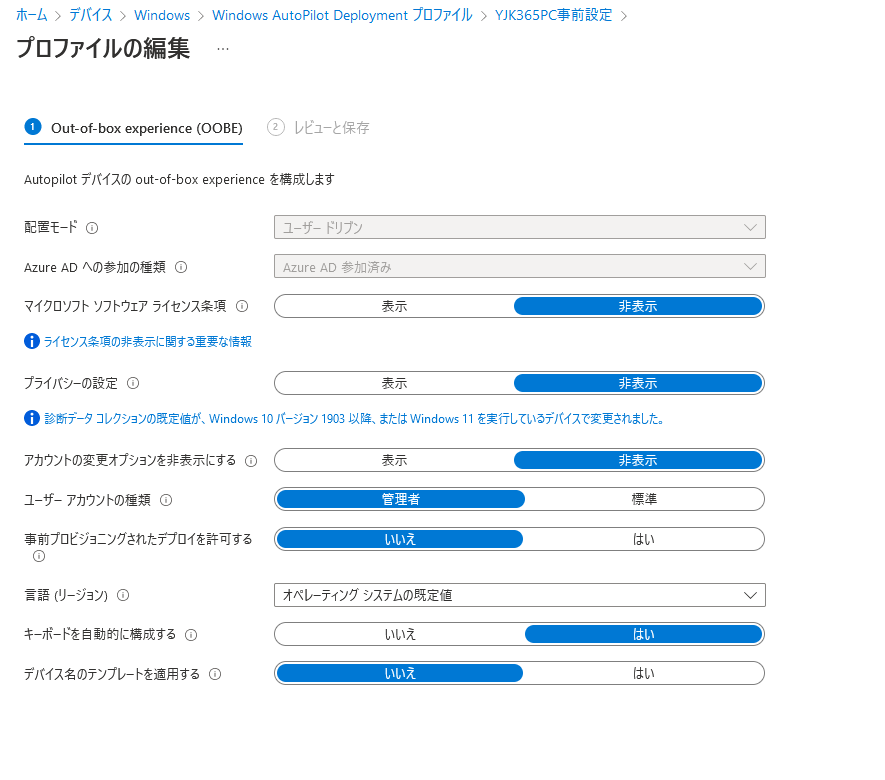Click info icon beside キーボードを自動的に構成する
Image resolution: width=885 pixels, height=780 pixels.
(x=191, y=635)
